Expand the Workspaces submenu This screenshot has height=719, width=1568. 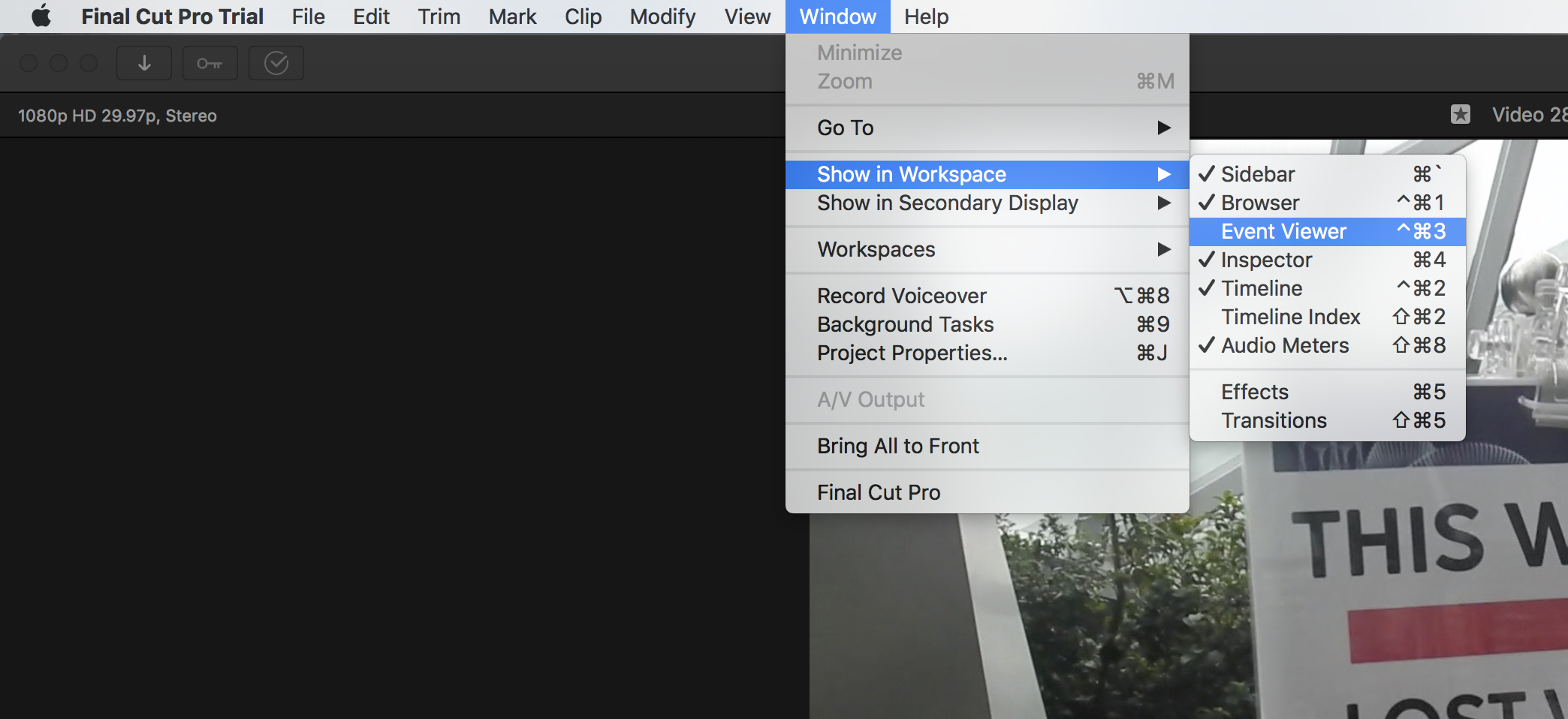pos(987,249)
